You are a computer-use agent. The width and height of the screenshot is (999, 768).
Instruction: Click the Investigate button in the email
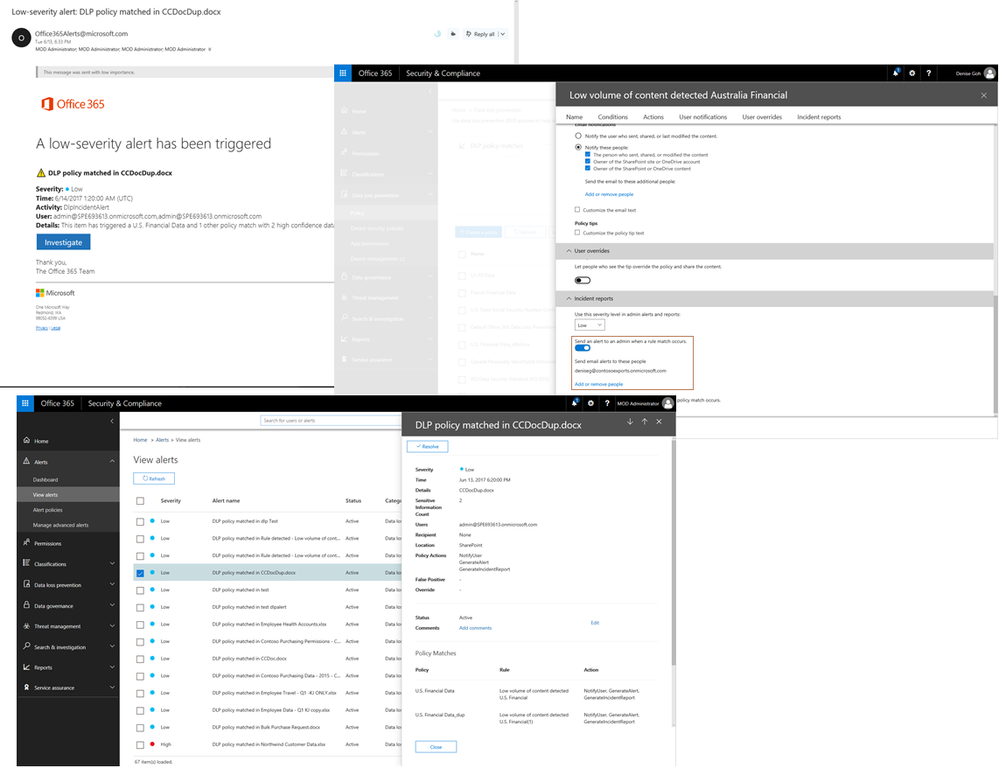point(63,242)
